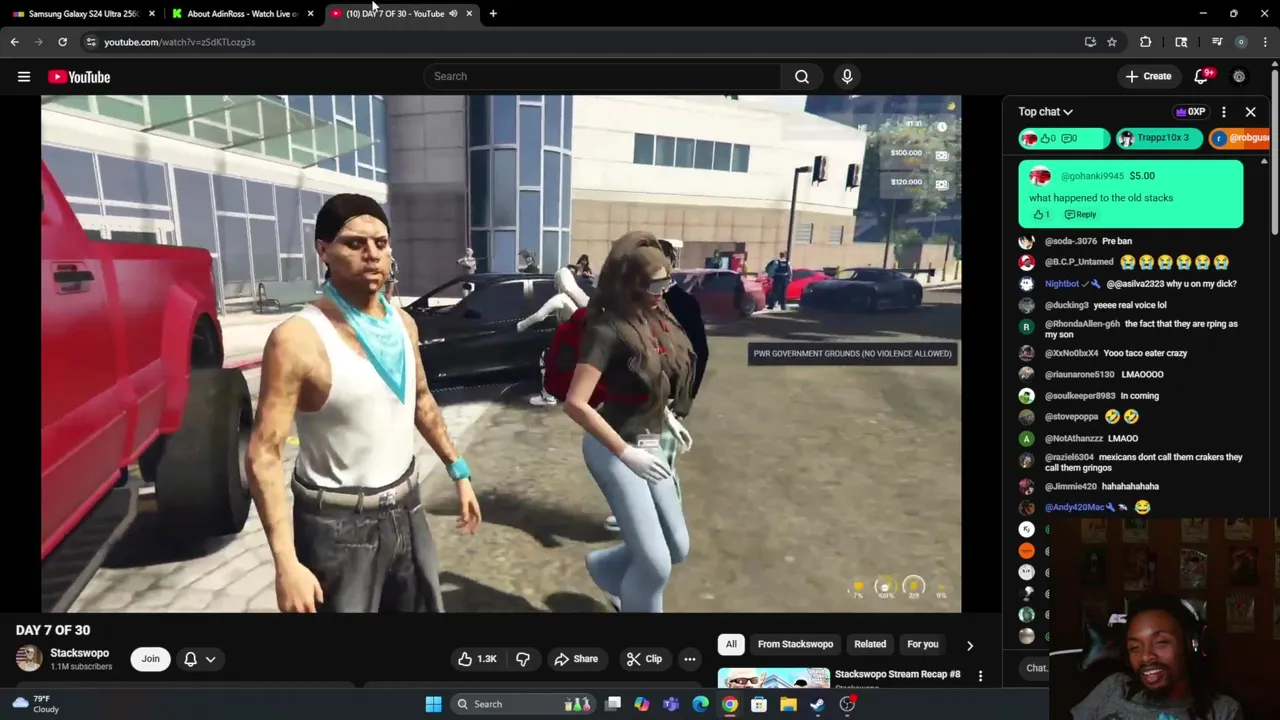The image size is (1280, 720).
Task: Open Task View on taskbar
Action: (x=613, y=704)
